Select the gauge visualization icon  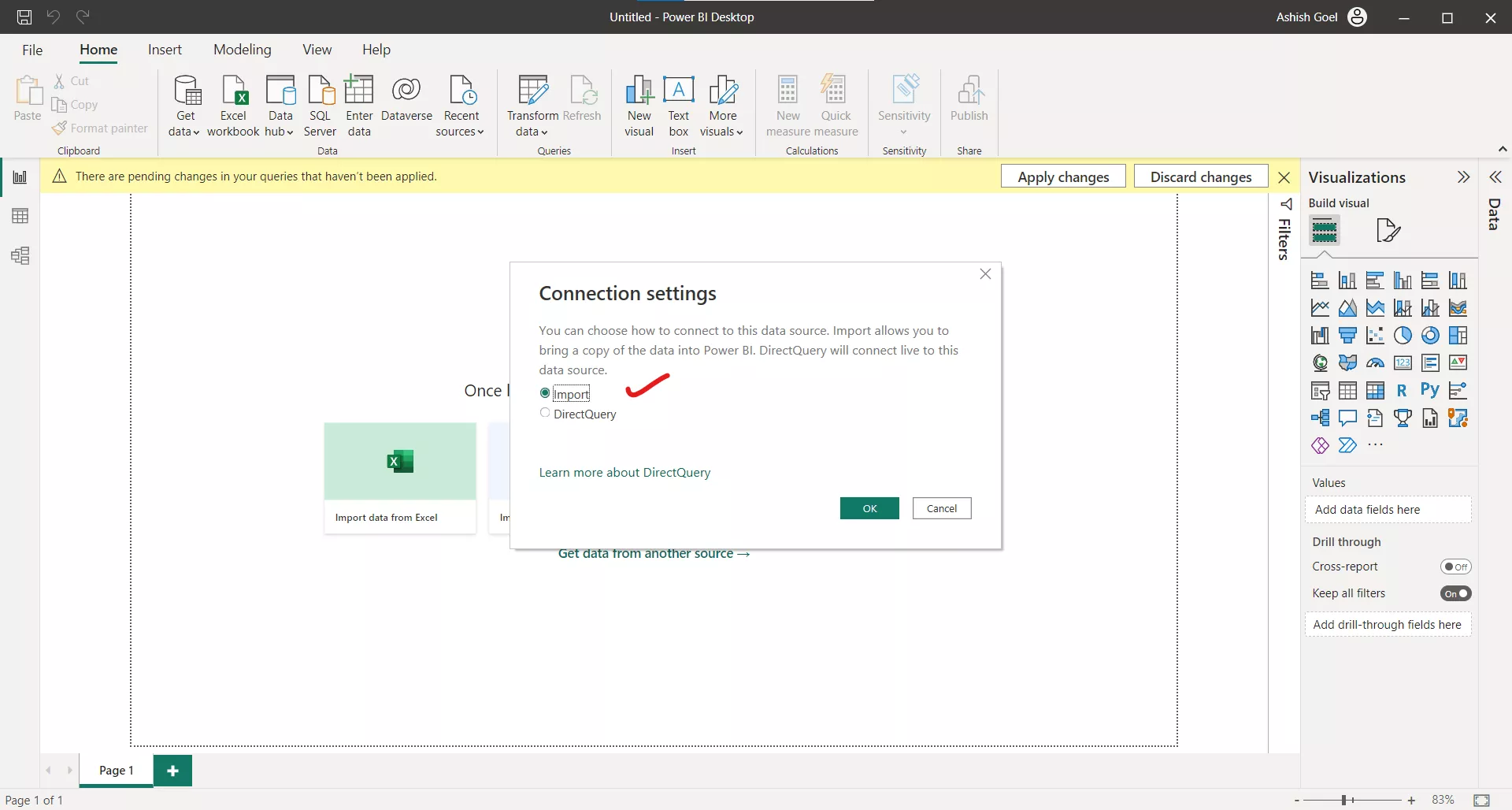tap(1375, 362)
